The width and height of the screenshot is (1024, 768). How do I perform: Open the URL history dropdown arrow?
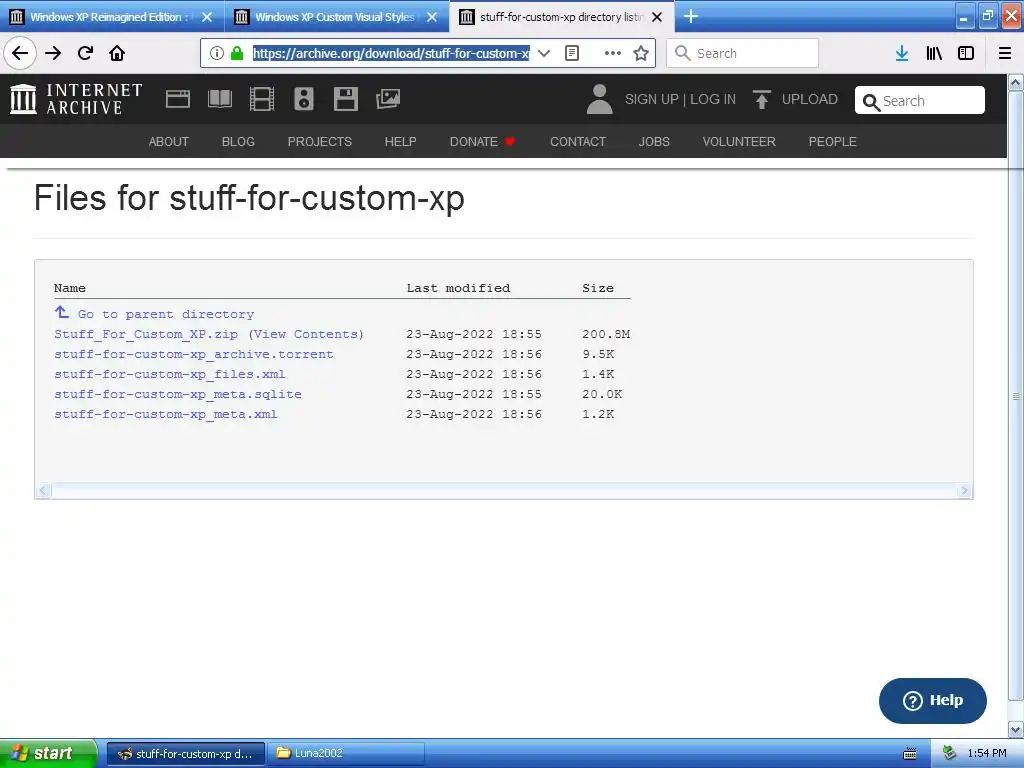click(543, 53)
